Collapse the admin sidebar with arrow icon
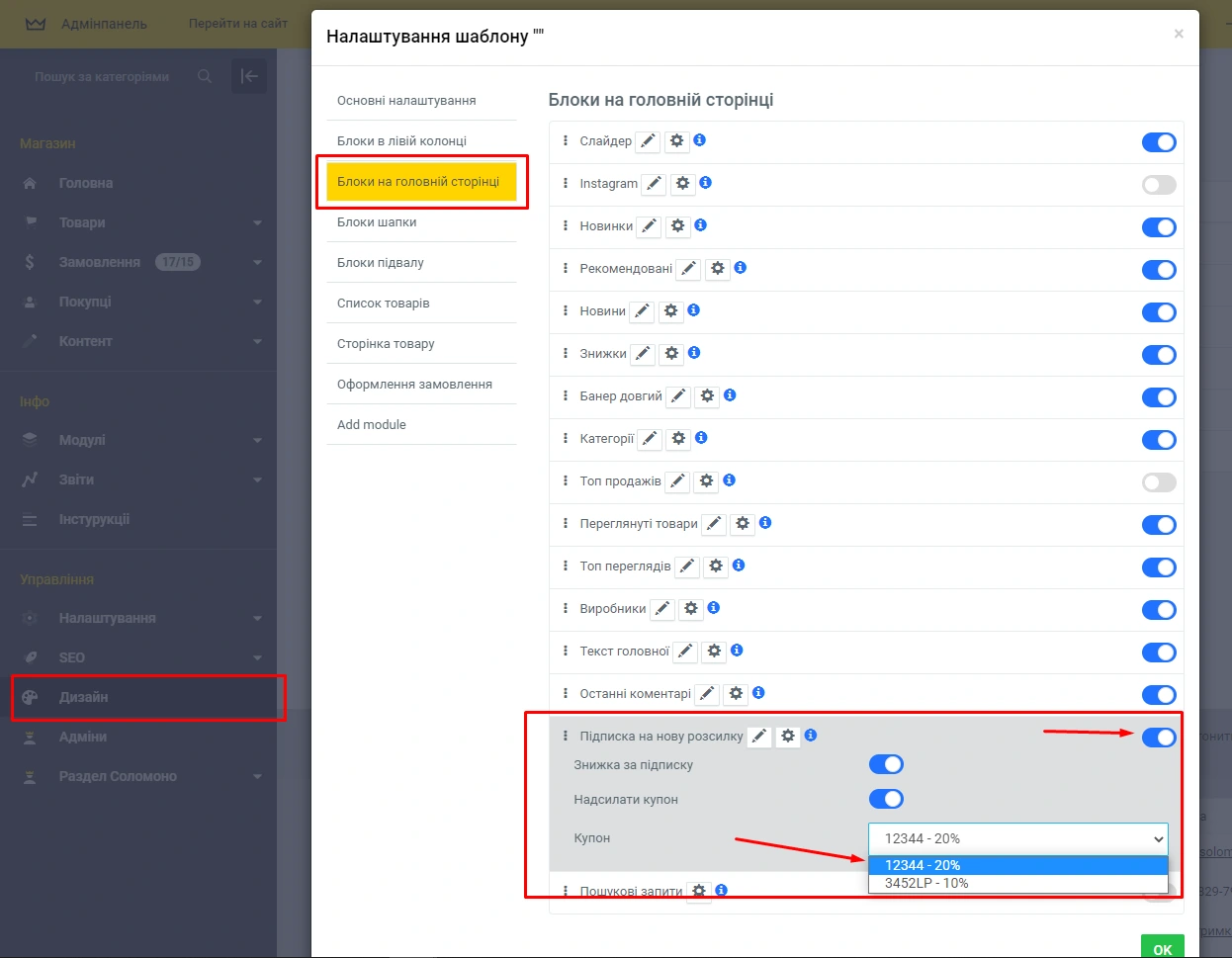Viewport: 1232px width, 958px height. (249, 76)
